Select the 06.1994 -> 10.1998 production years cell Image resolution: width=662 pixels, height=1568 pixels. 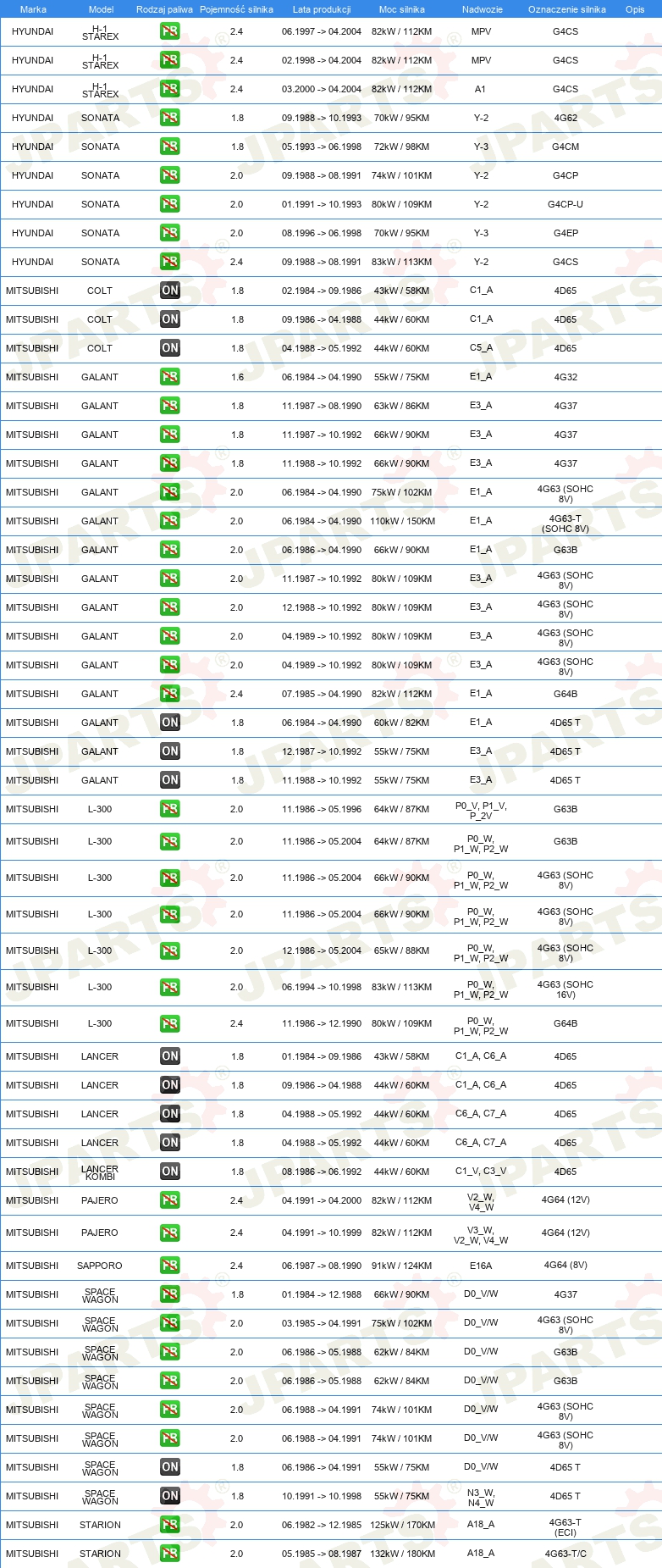[322, 987]
